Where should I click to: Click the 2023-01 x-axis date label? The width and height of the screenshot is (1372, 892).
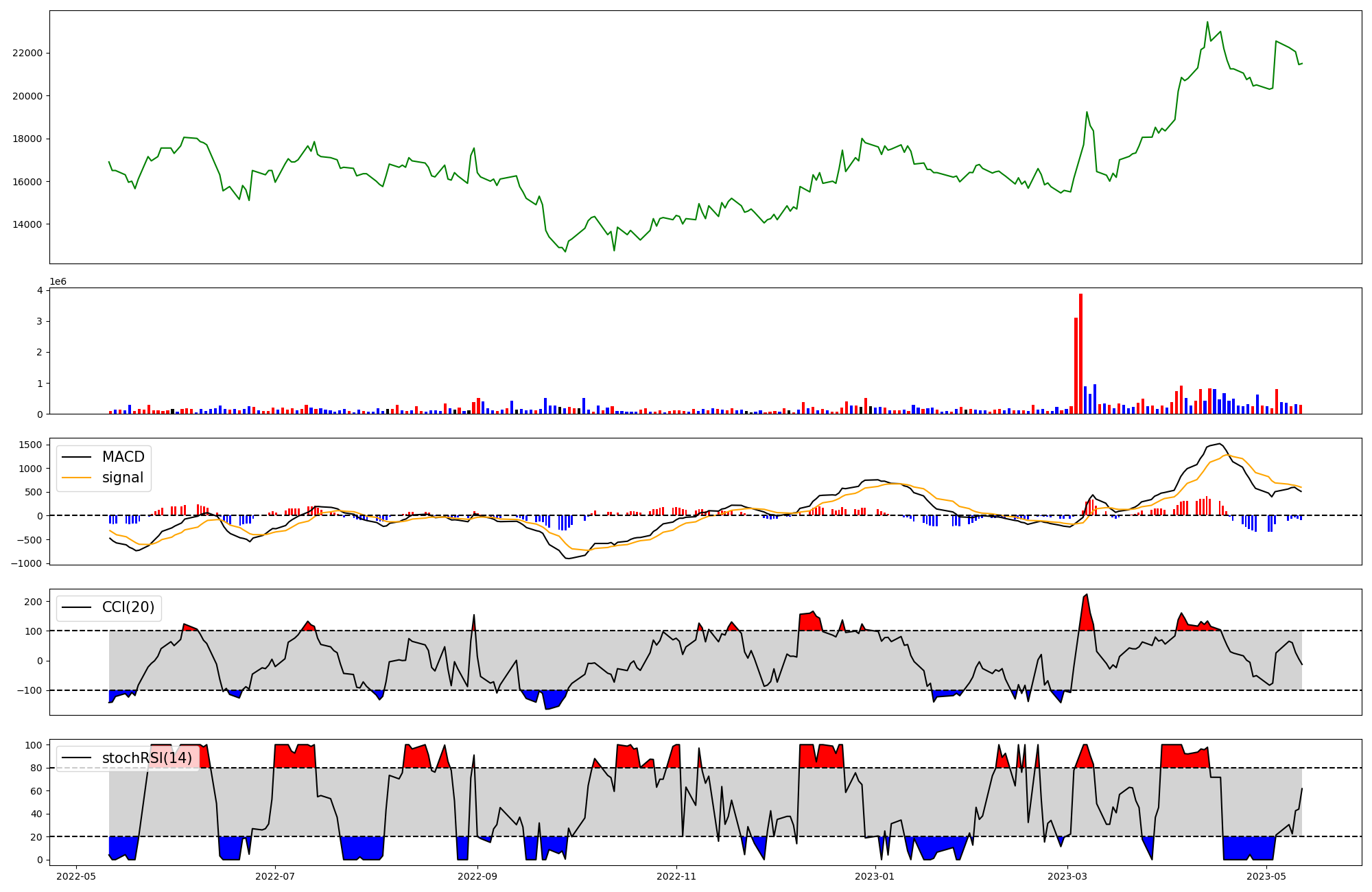pos(875,876)
